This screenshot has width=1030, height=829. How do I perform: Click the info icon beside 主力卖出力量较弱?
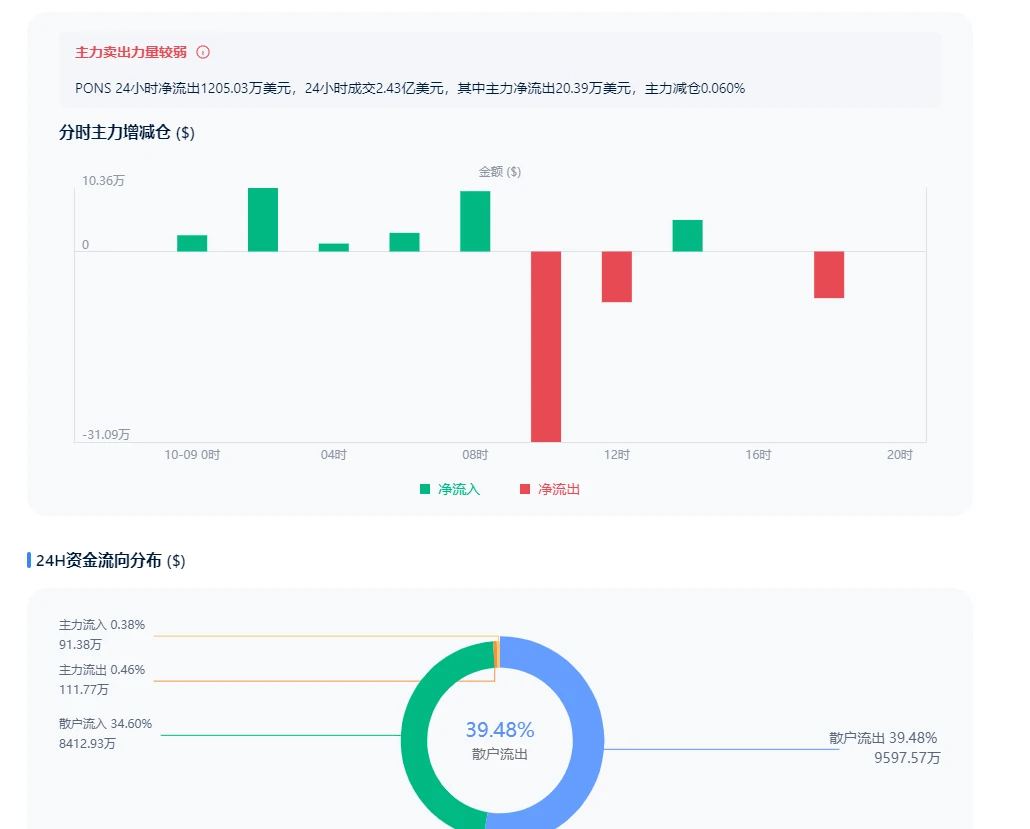coord(203,52)
